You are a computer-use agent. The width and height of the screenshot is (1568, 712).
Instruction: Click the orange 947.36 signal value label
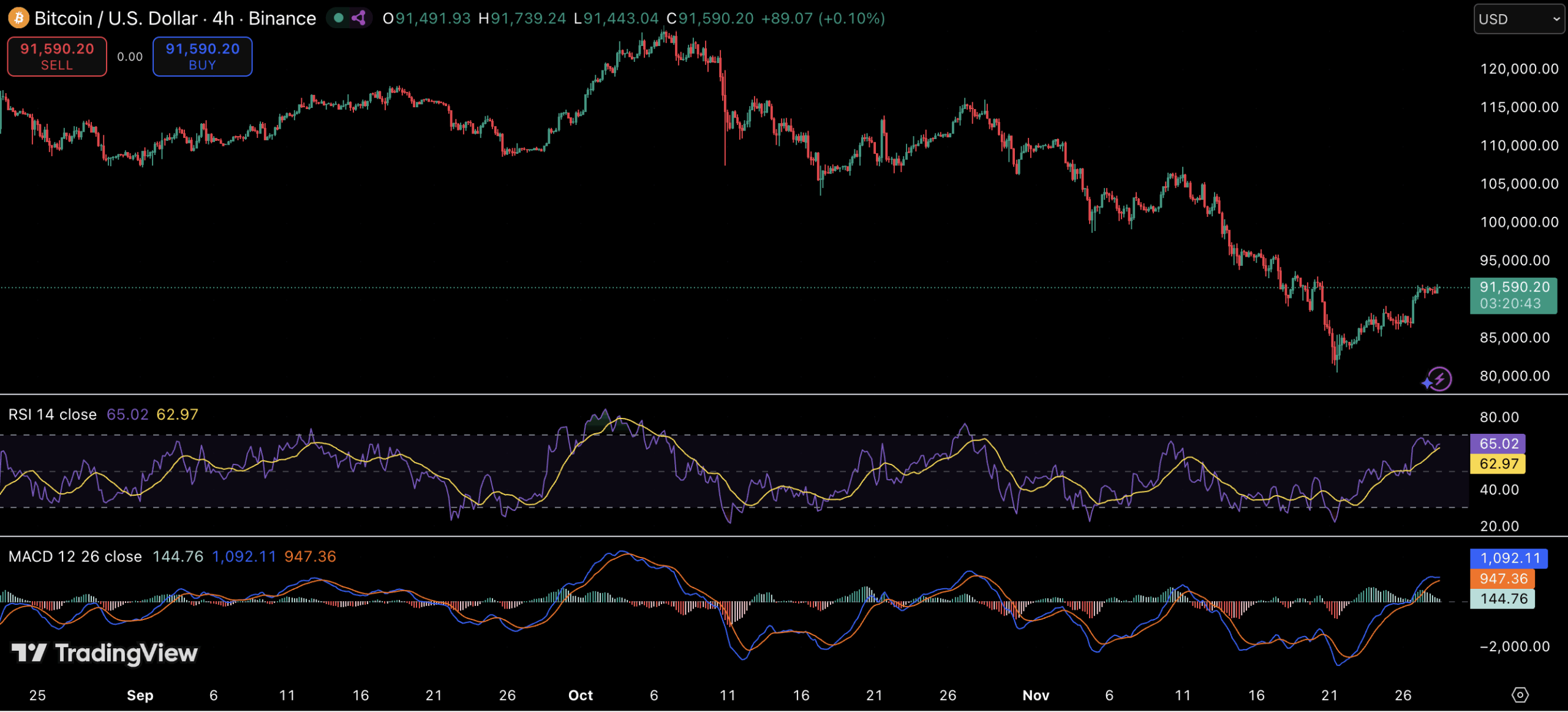1502,578
